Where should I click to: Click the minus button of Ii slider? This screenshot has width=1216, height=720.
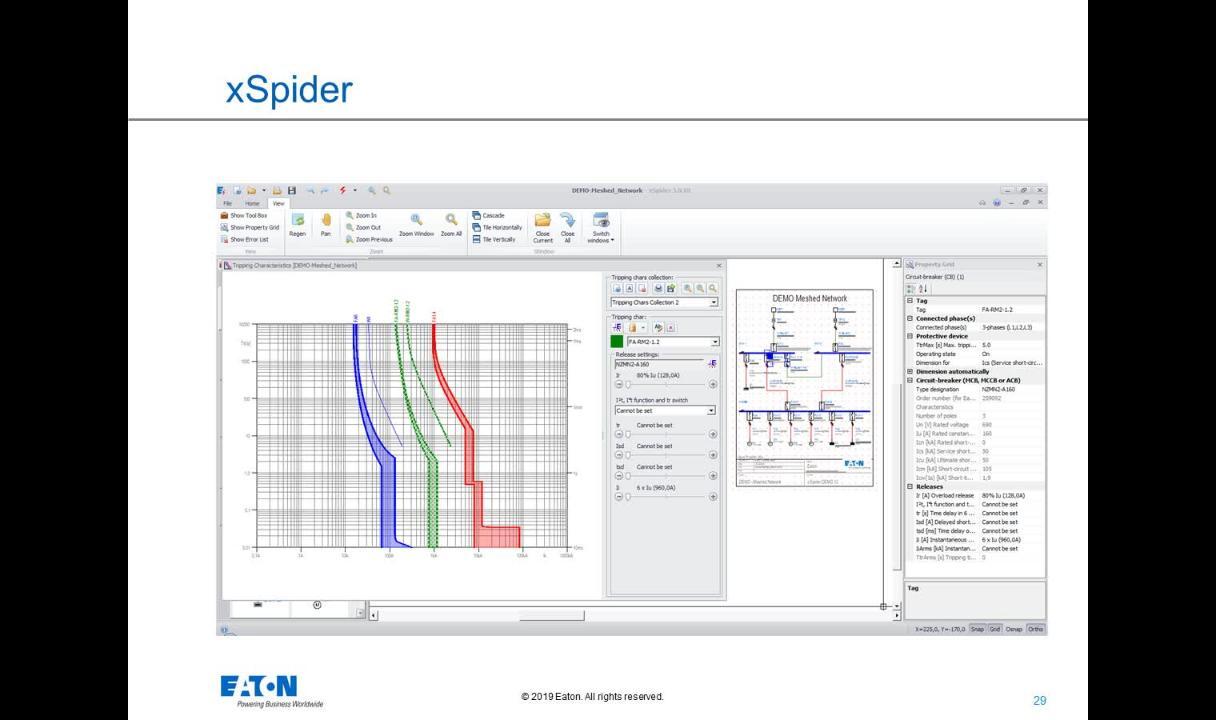618,496
